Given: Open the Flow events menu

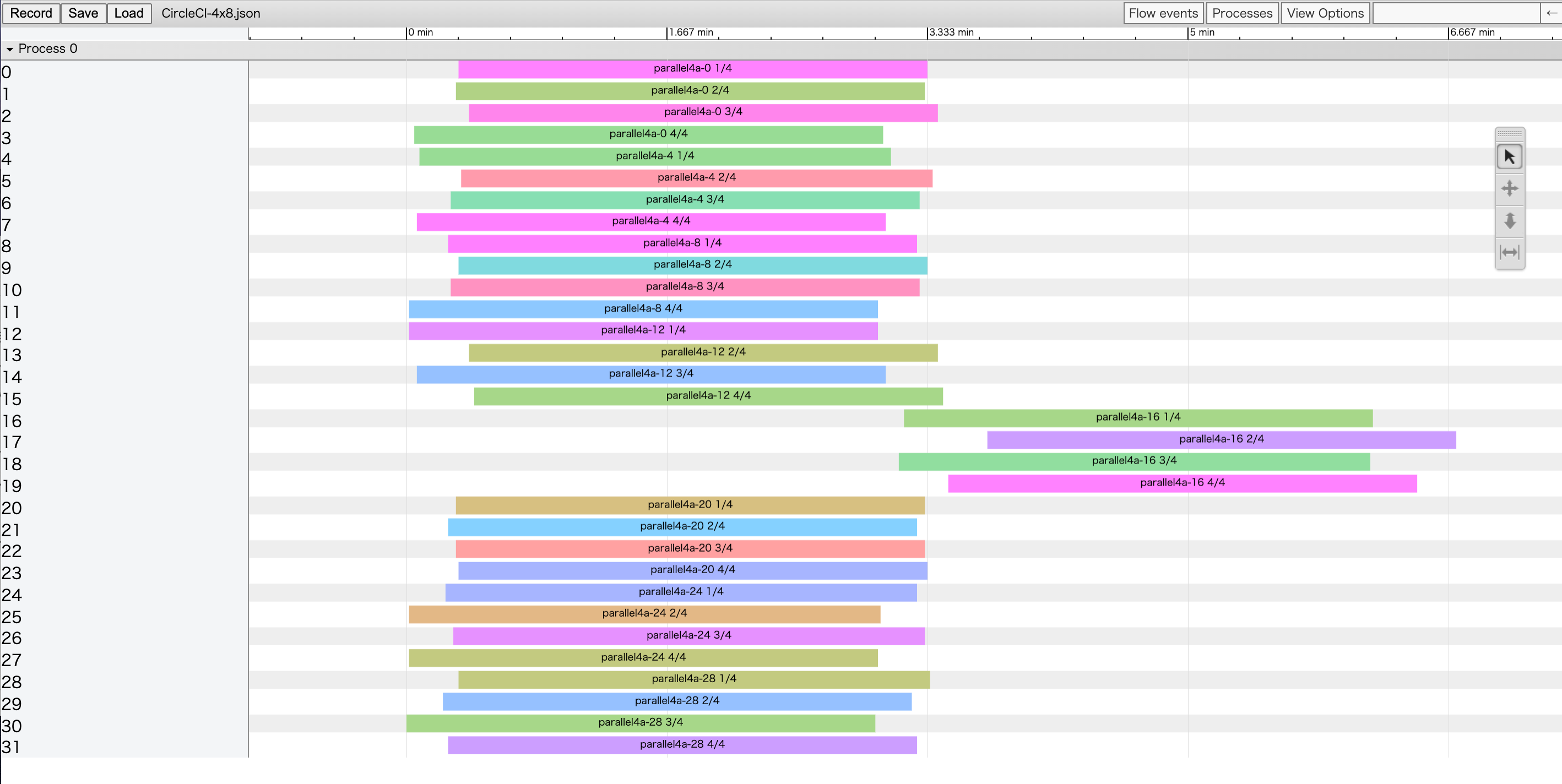Looking at the screenshot, I should coord(1163,13).
